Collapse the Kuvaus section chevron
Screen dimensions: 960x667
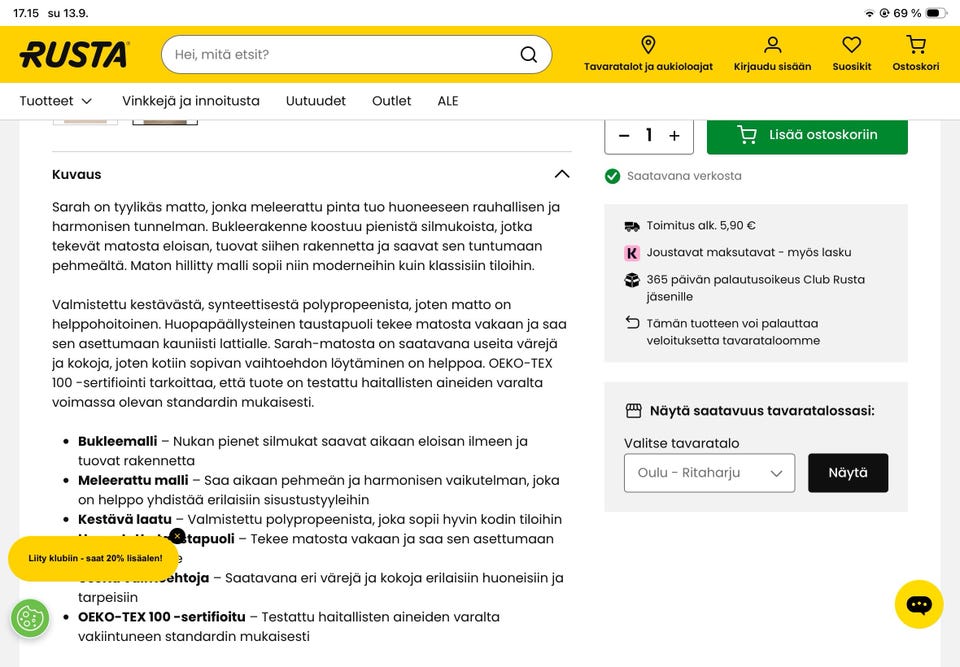coord(561,174)
